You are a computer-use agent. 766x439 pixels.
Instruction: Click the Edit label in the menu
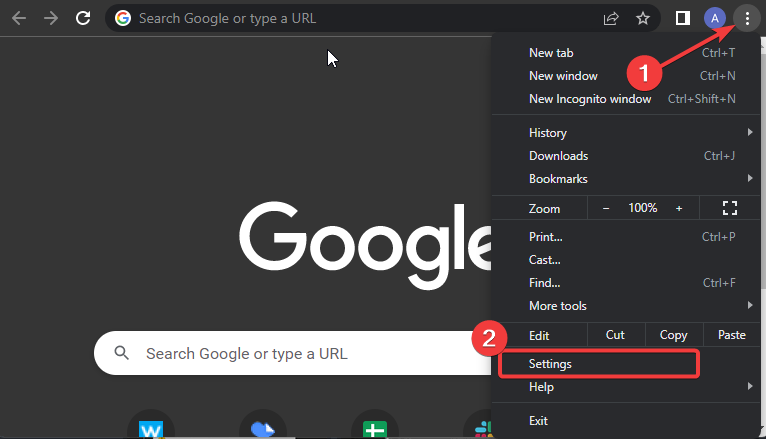tap(539, 335)
